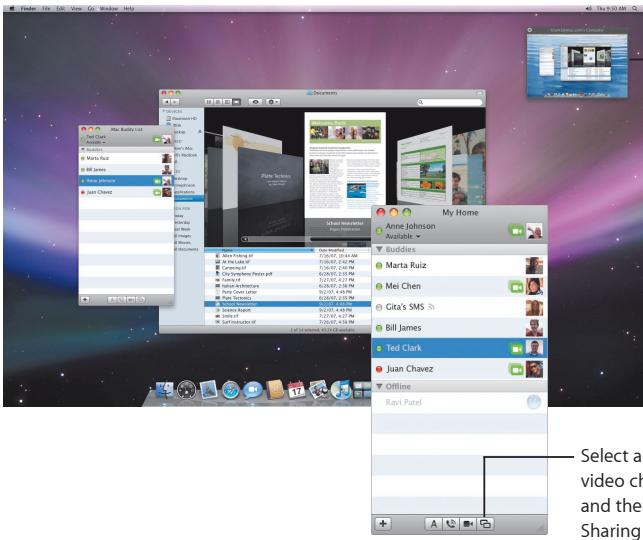Open Preview photos icon in the Dock
The height and width of the screenshot is (540, 643).
coord(318,390)
